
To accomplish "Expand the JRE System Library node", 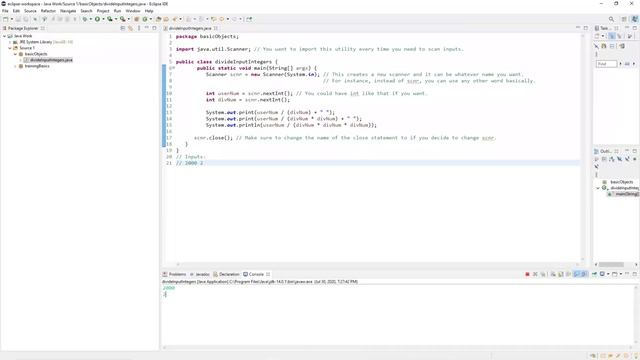I will coord(10,42).
